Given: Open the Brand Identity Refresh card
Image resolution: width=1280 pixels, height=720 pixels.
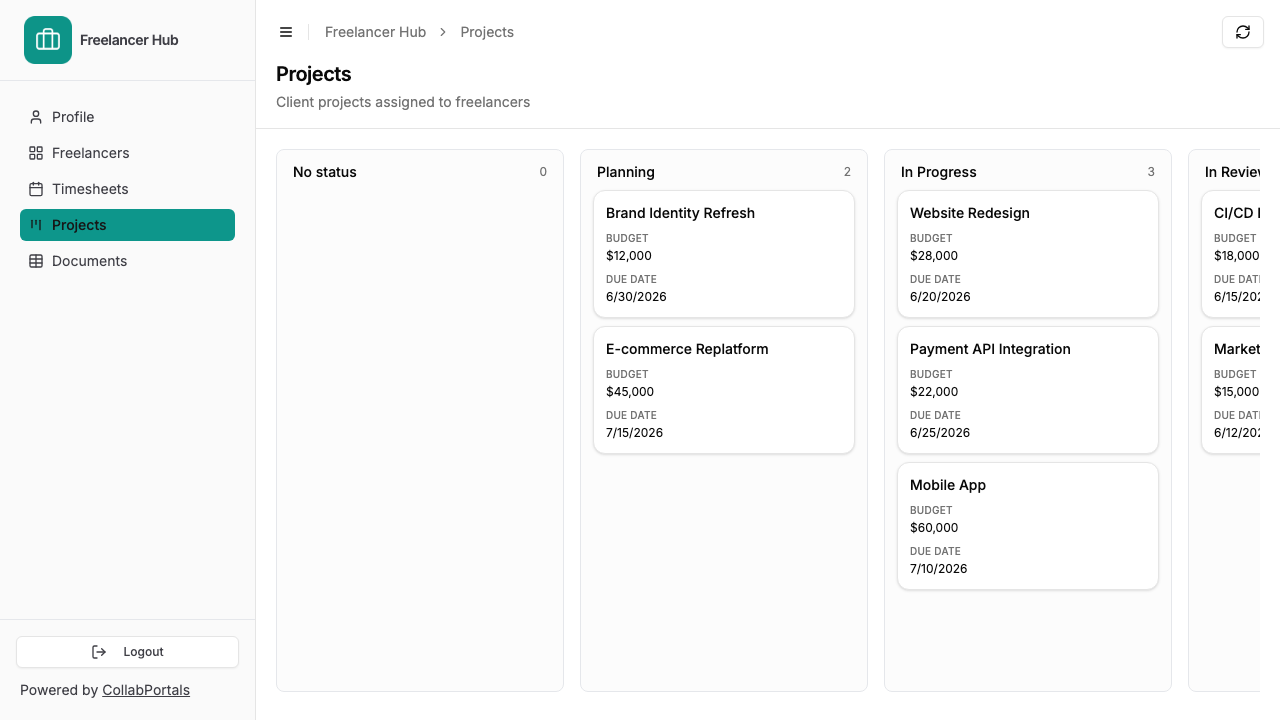Looking at the screenshot, I should pyautogui.click(x=724, y=254).
